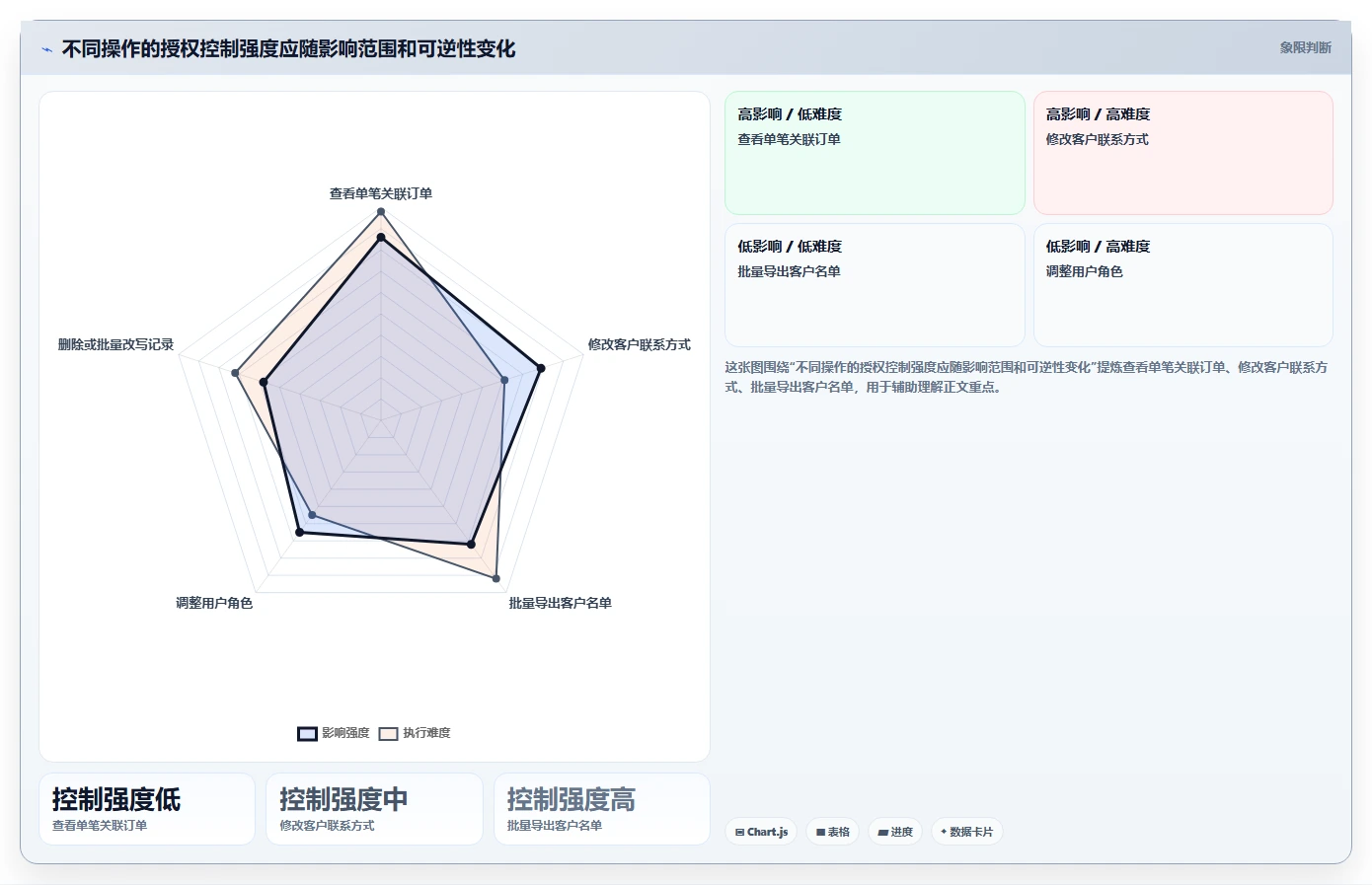Click 批量导出客户名单 under 控制强度高
Screen dimensions: 1372x885
pos(555,826)
